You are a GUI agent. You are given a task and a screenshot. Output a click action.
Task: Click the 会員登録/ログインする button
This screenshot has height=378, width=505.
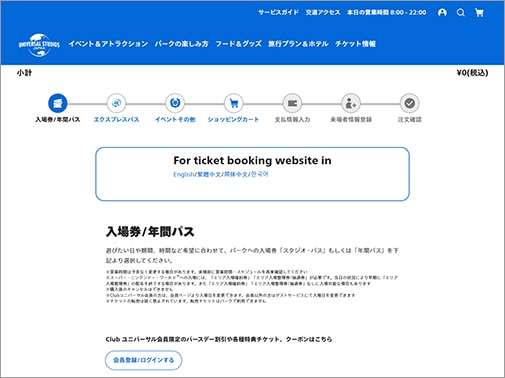click(x=144, y=360)
